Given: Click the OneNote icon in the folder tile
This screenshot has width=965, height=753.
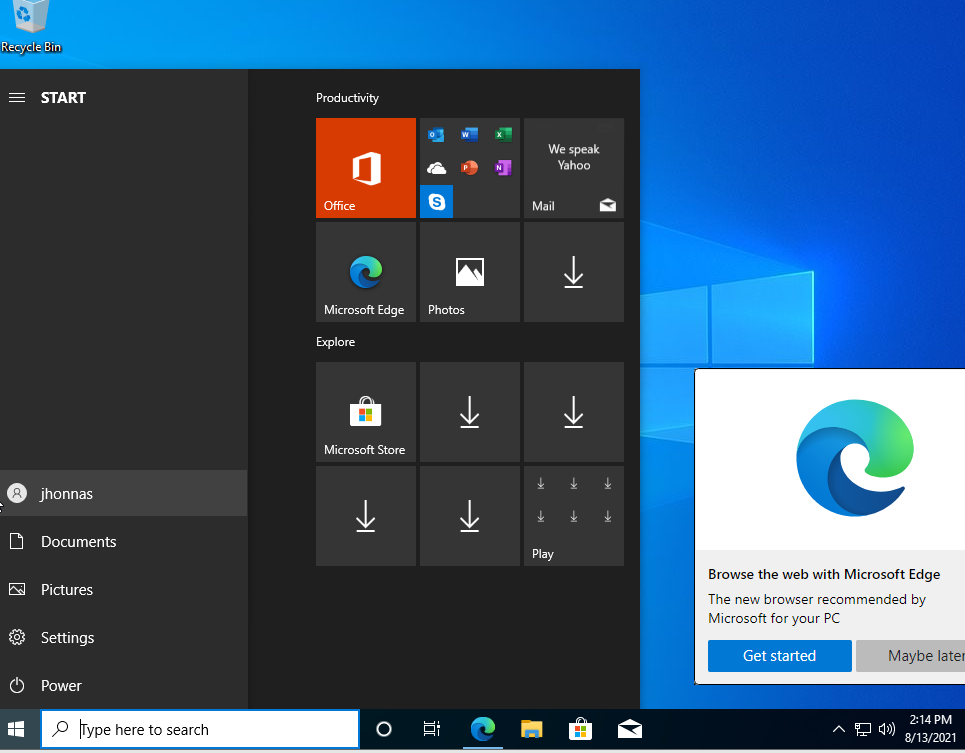Looking at the screenshot, I should (x=503, y=168).
